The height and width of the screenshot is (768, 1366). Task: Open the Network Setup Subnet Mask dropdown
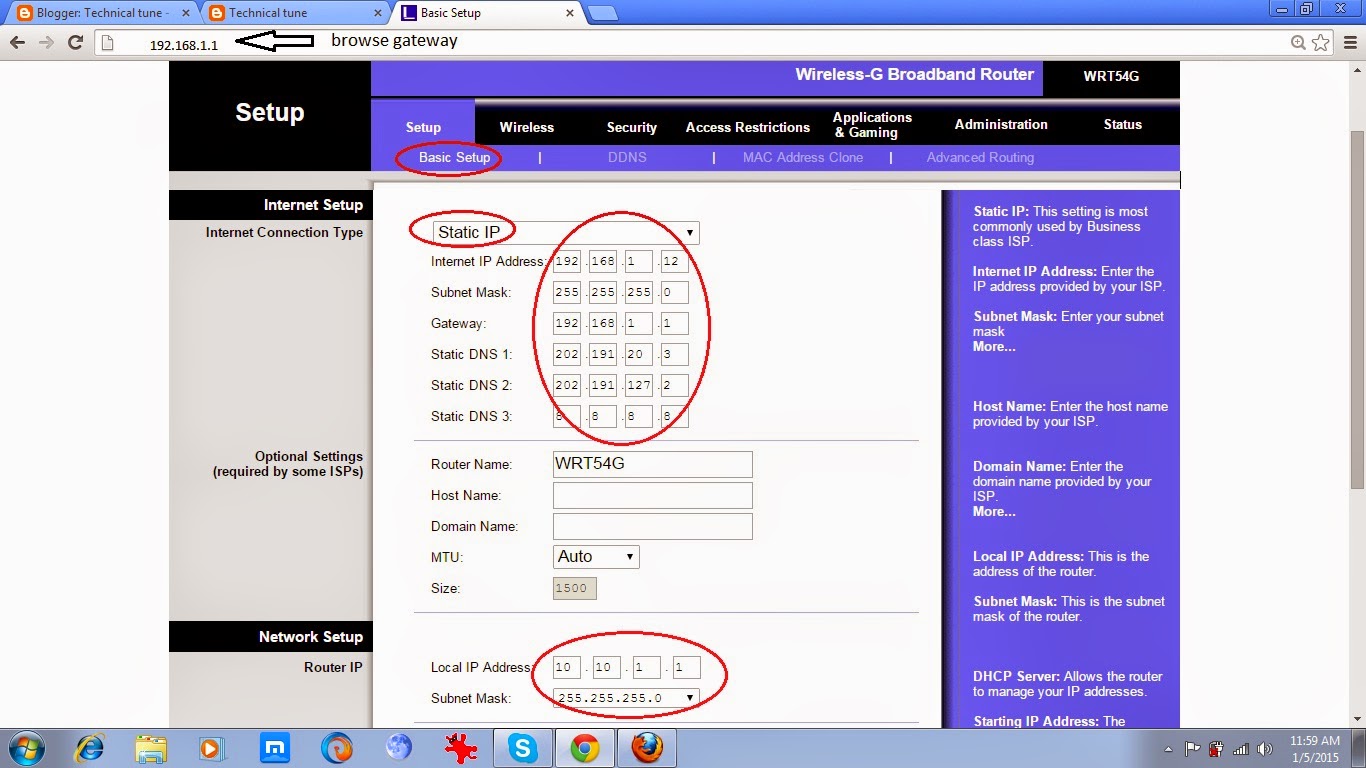pos(626,698)
